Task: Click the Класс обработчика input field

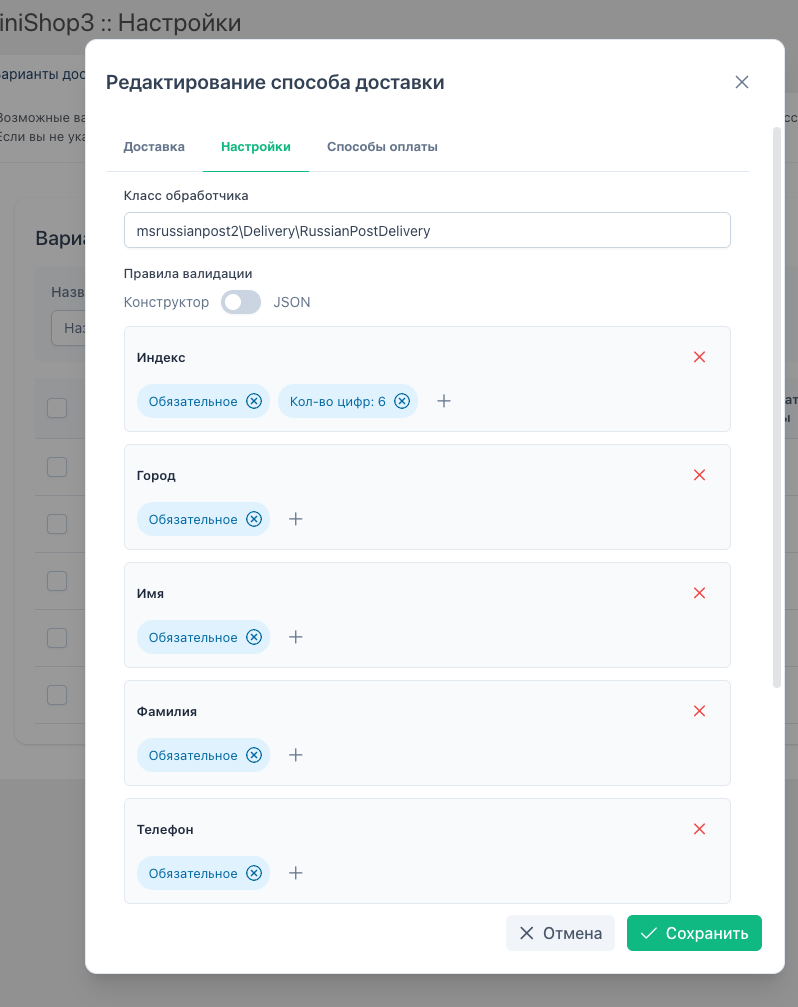Action: (427, 230)
